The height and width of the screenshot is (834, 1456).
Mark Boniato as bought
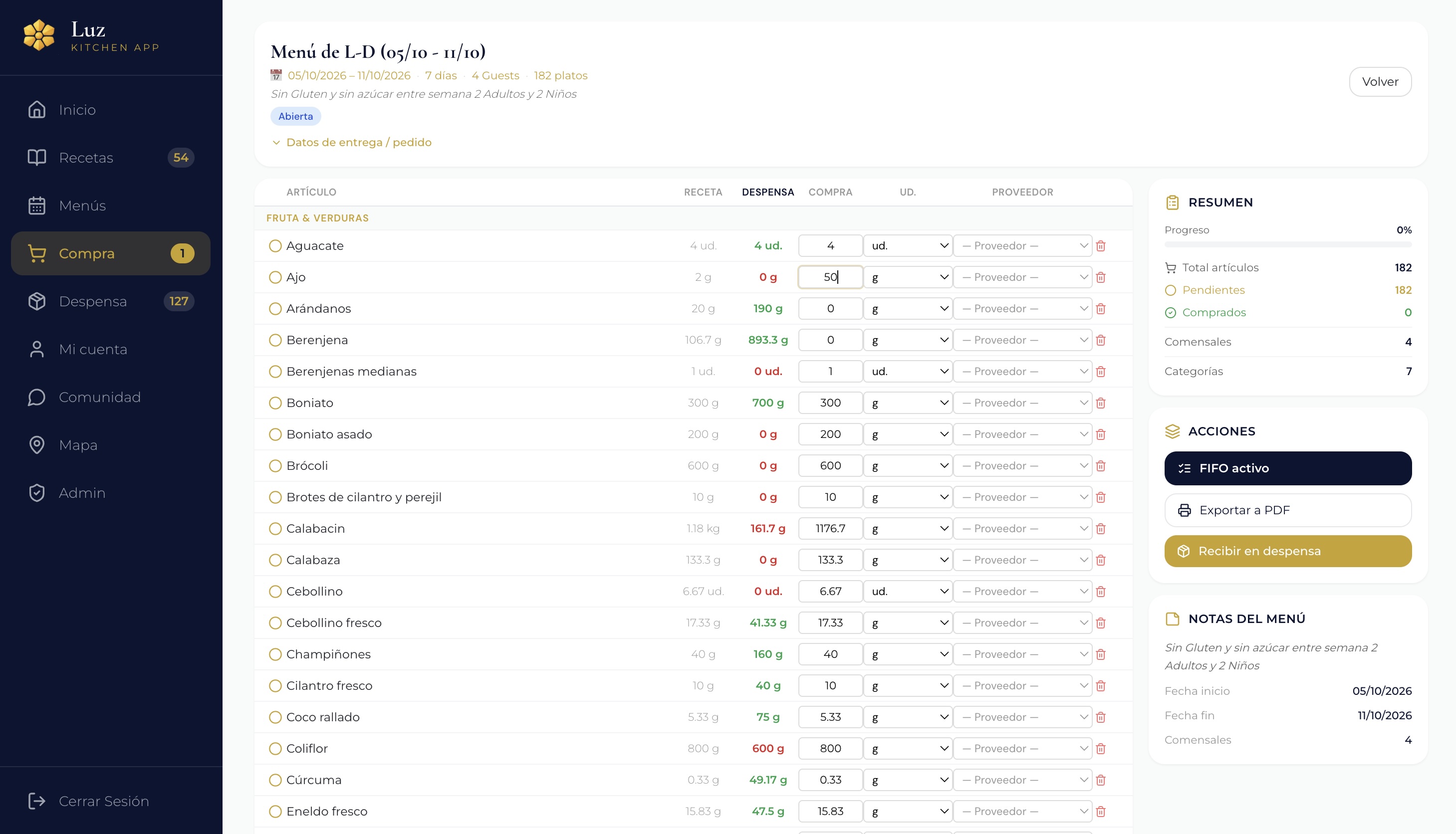275,403
